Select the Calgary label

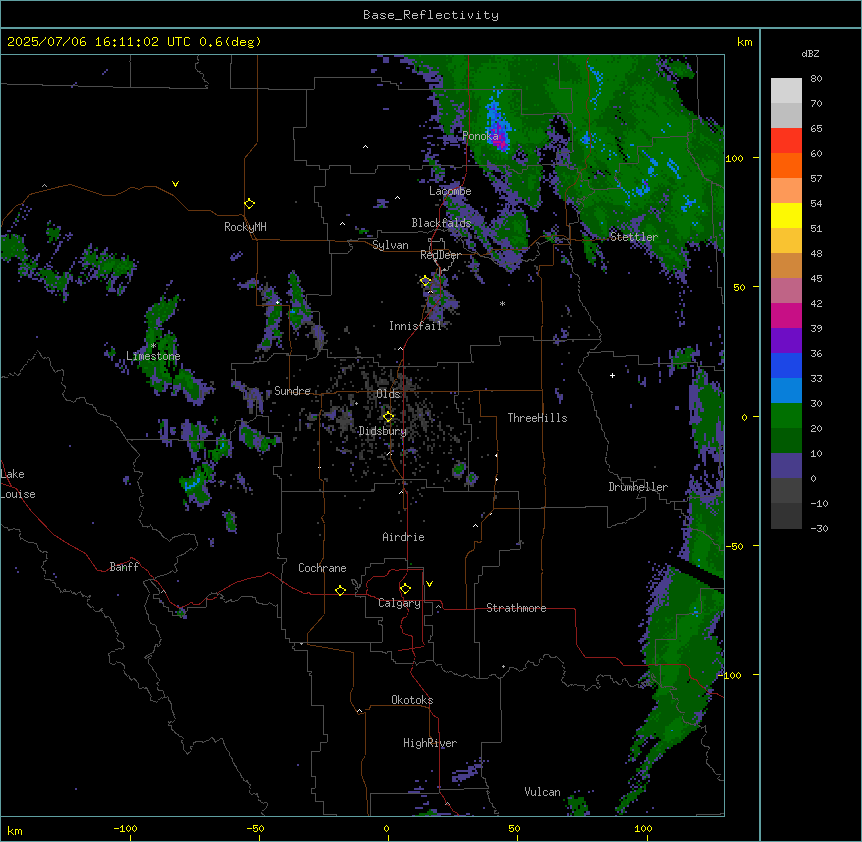click(x=399, y=603)
